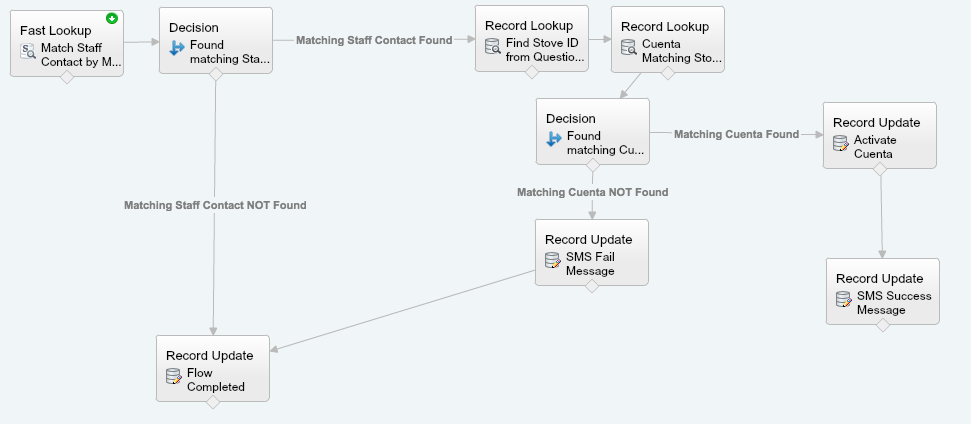Click the Find Stove ID lookup icon
Image resolution: width=971 pixels, height=424 pixels.
tap(493, 49)
